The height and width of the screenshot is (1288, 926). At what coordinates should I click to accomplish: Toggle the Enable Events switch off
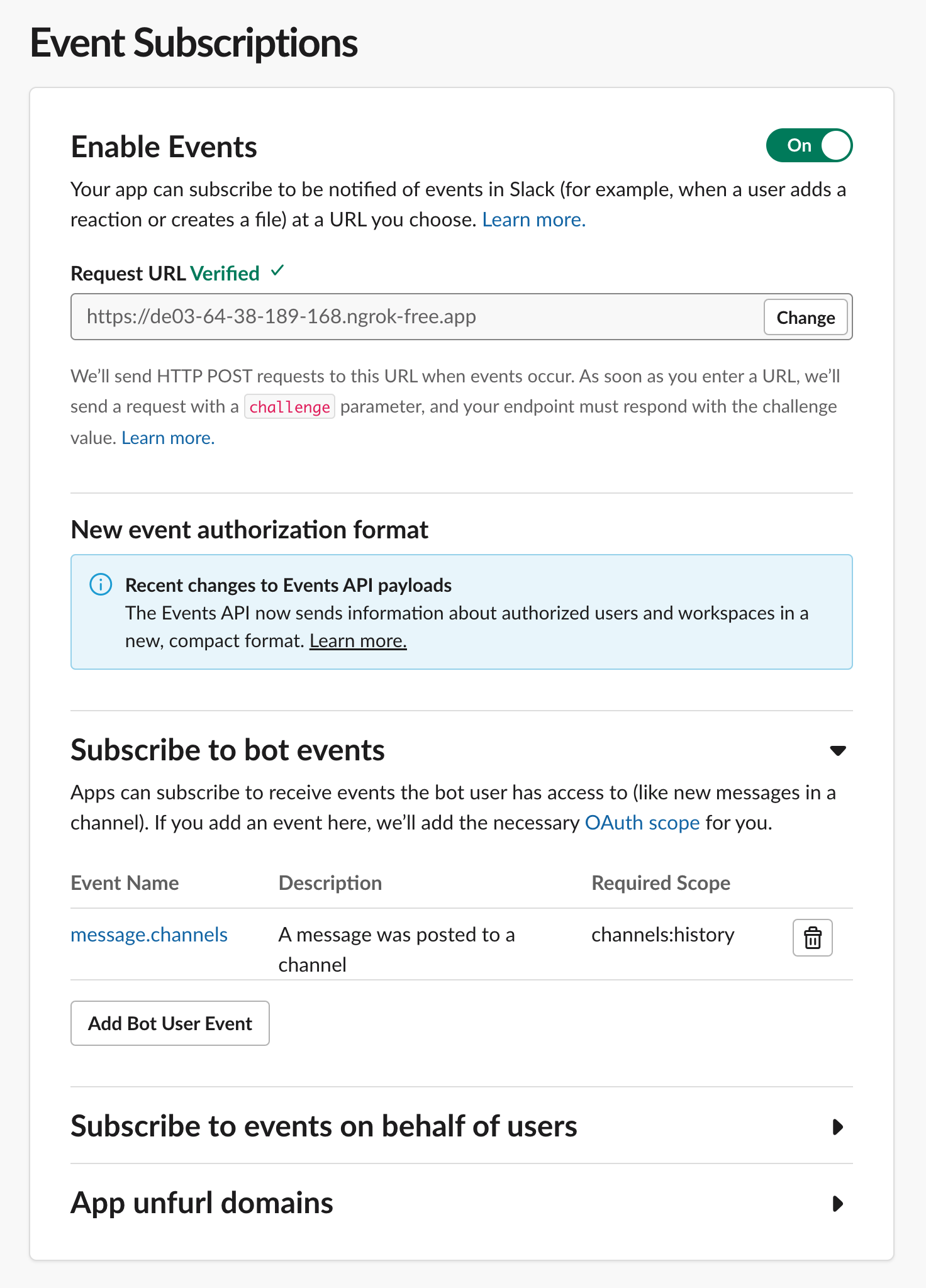click(809, 146)
